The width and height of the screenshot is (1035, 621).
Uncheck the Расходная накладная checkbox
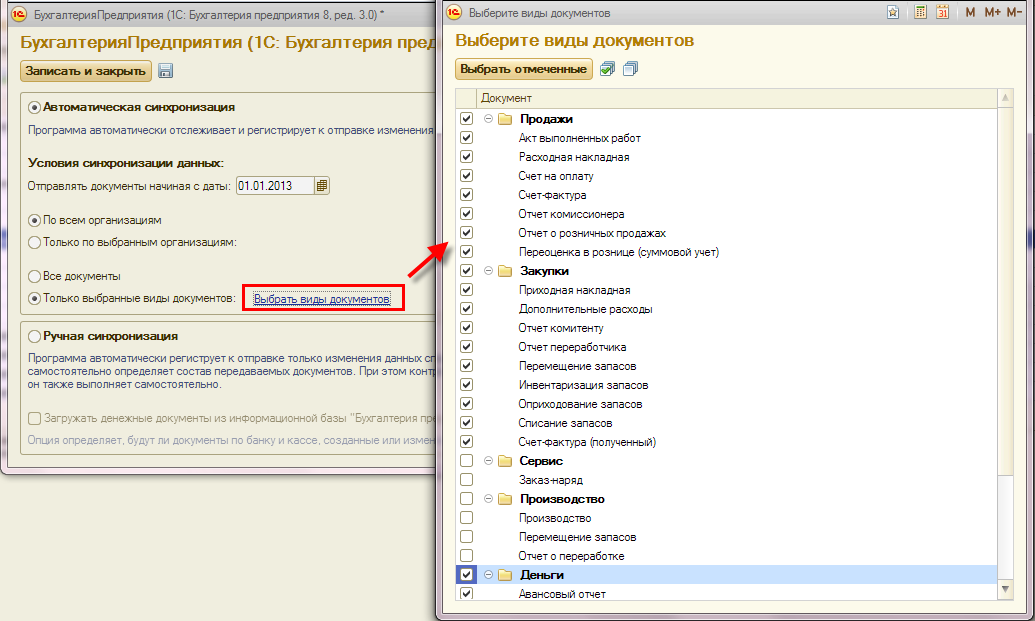click(466, 157)
